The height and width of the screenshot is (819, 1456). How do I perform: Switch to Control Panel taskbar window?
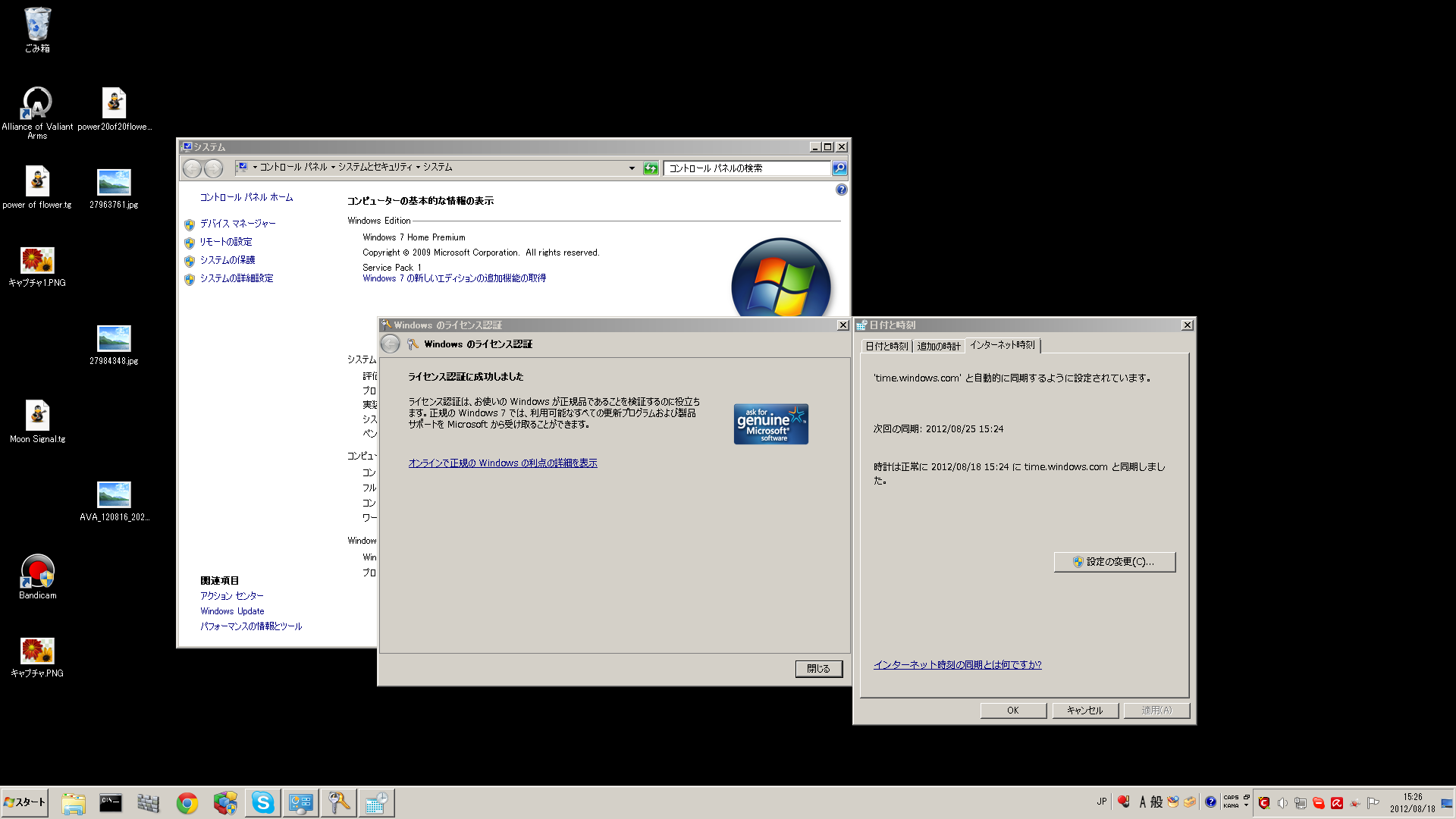[300, 803]
